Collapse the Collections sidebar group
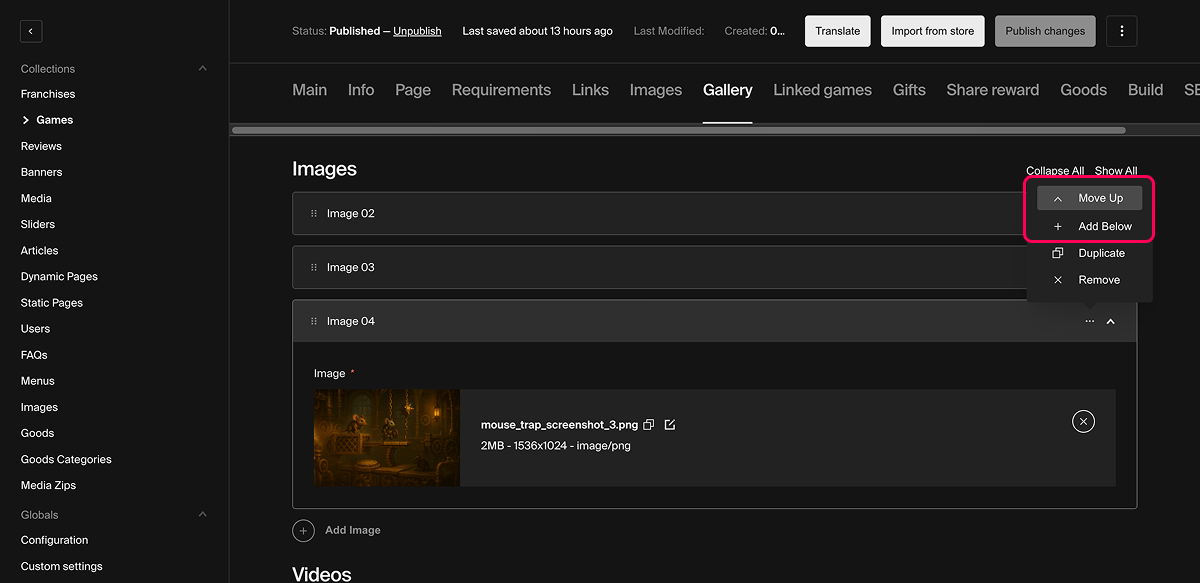The image size is (1200, 583). pos(203,69)
